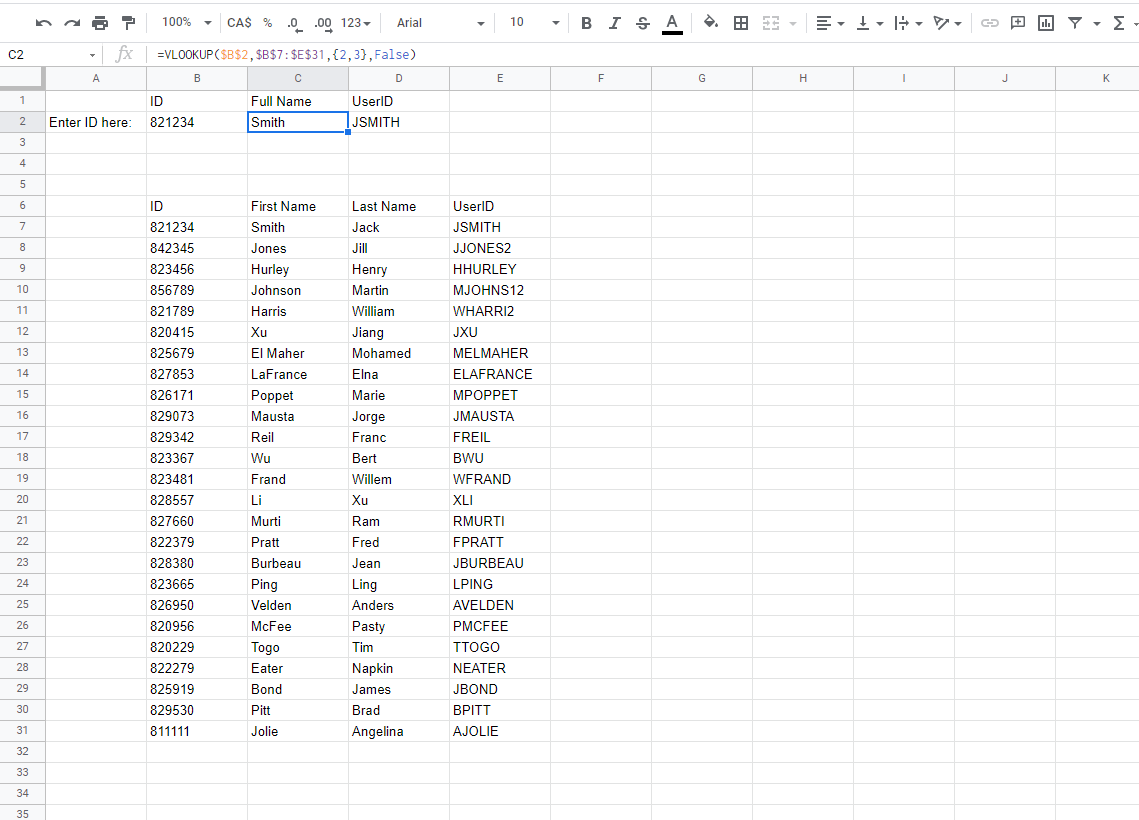Open the Text color picker

[670, 22]
